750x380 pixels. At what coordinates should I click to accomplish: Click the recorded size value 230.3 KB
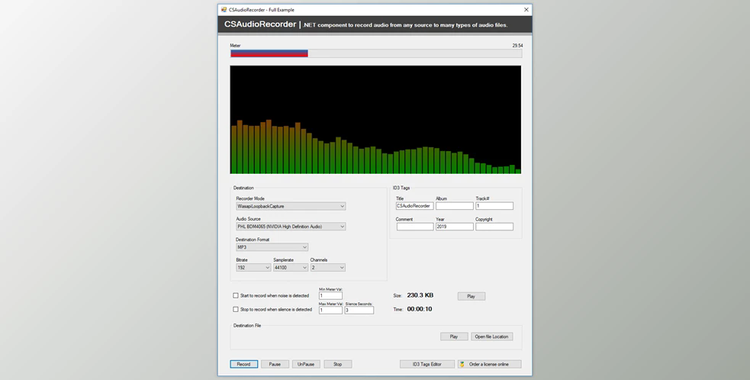pos(420,295)
